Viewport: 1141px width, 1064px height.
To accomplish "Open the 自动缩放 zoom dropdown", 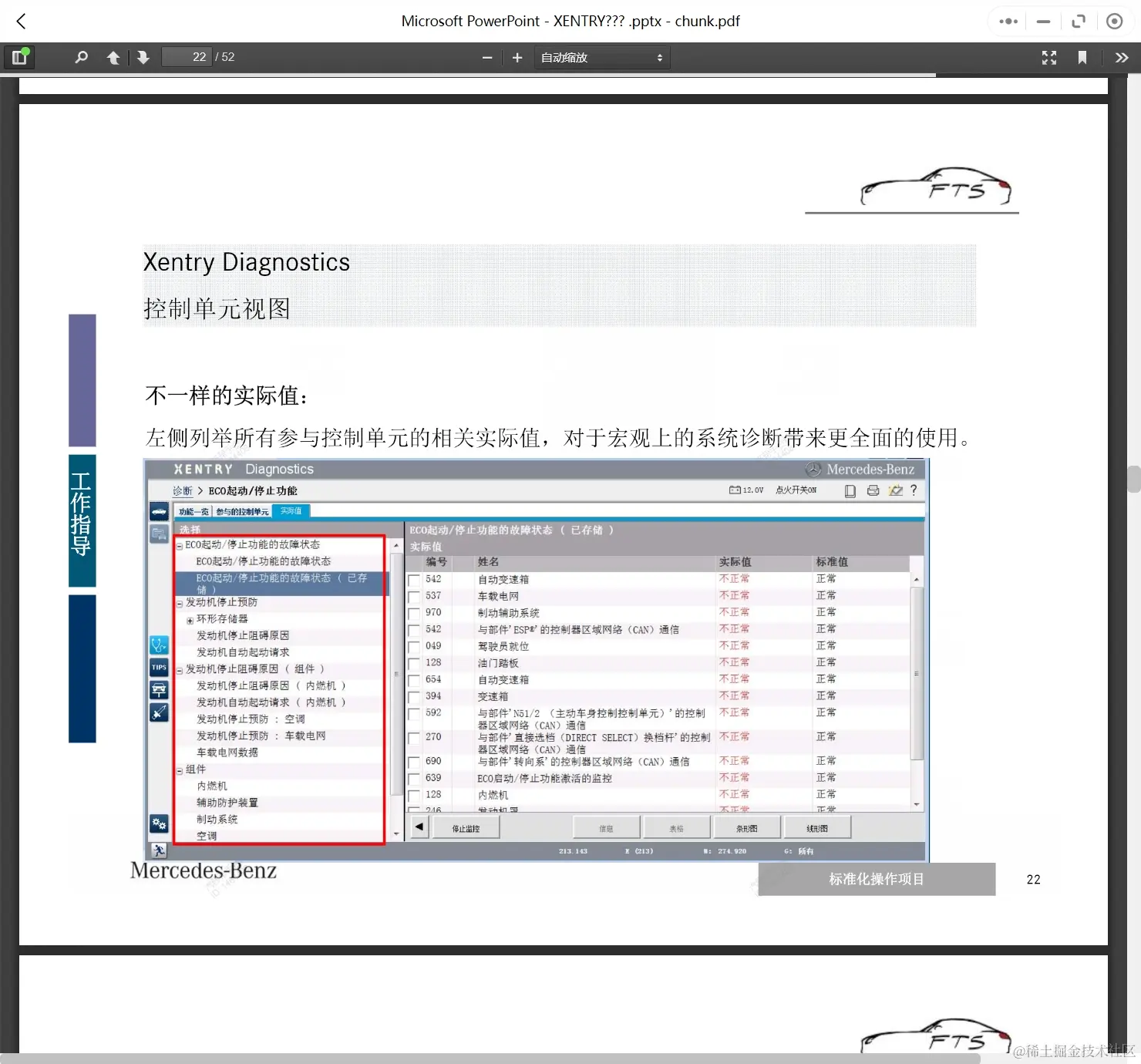I will point(602,57).
